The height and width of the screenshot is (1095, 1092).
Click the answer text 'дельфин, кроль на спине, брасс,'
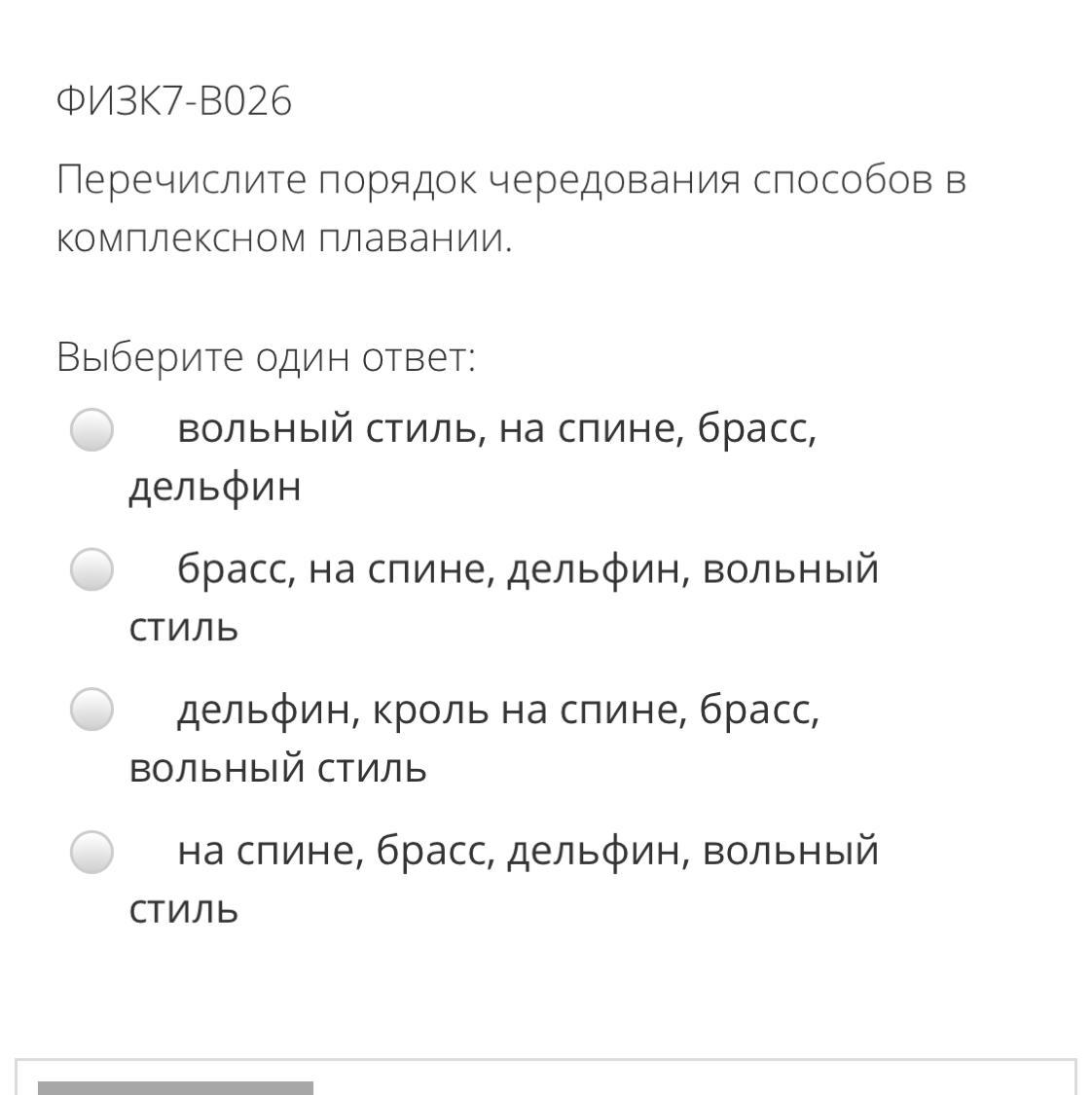click(x=498, y=711)
